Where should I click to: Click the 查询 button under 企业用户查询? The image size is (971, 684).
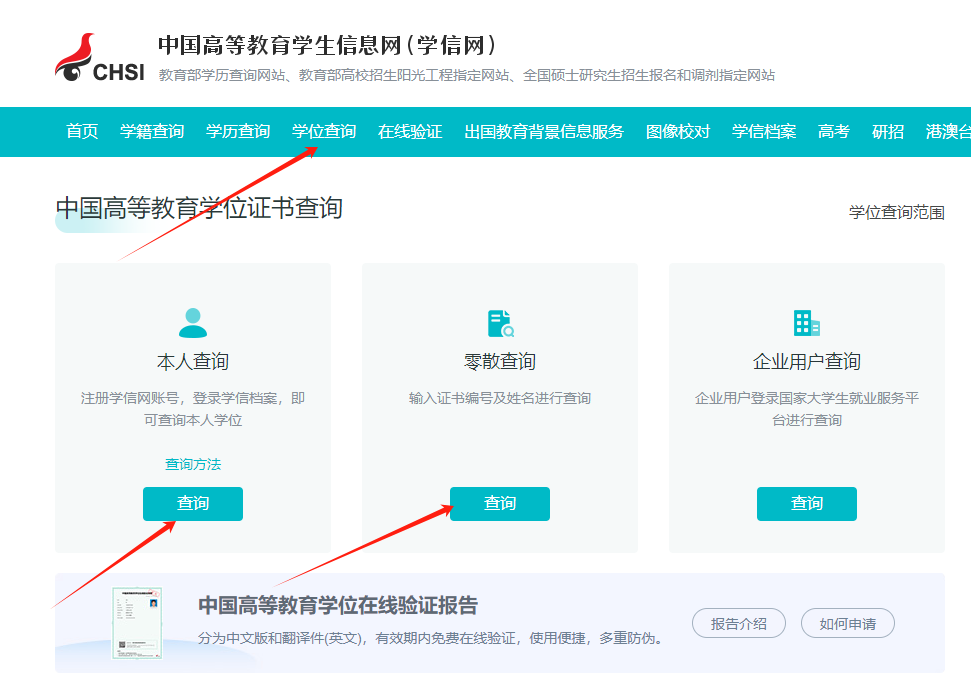[807, 503]
